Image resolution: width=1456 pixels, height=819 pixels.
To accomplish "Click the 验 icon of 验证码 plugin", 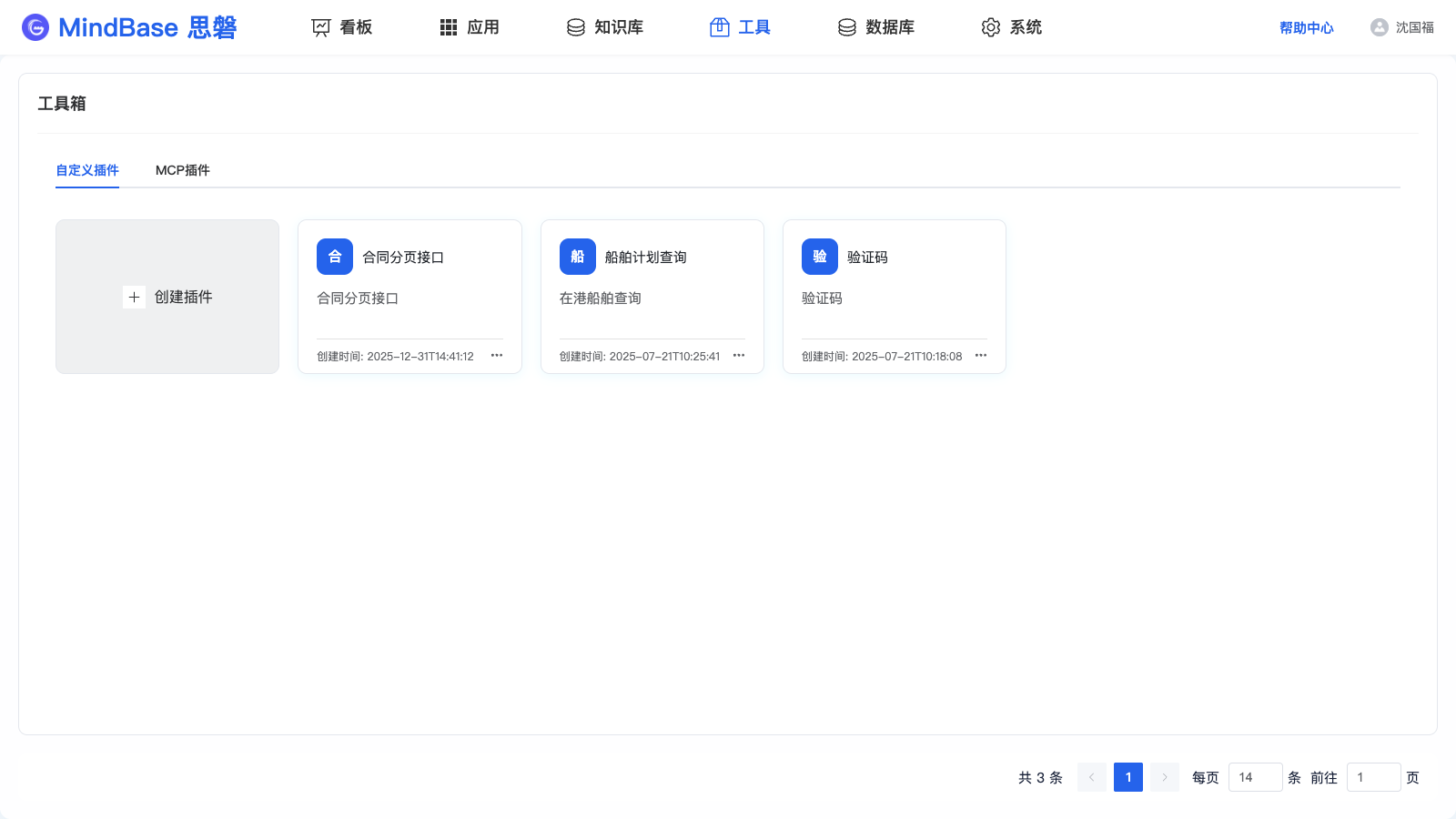I will pyautogui.click(x=820, y=257).
